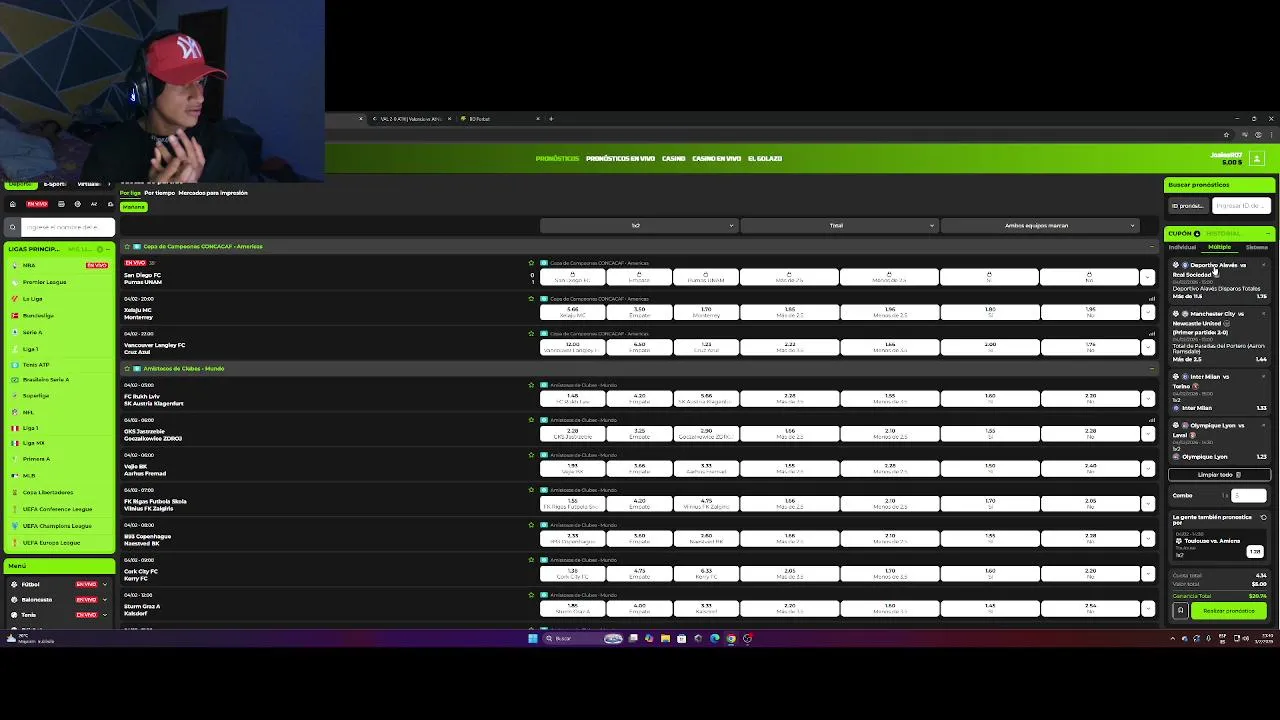Switch to the Sistema coupon tab

1256,247
